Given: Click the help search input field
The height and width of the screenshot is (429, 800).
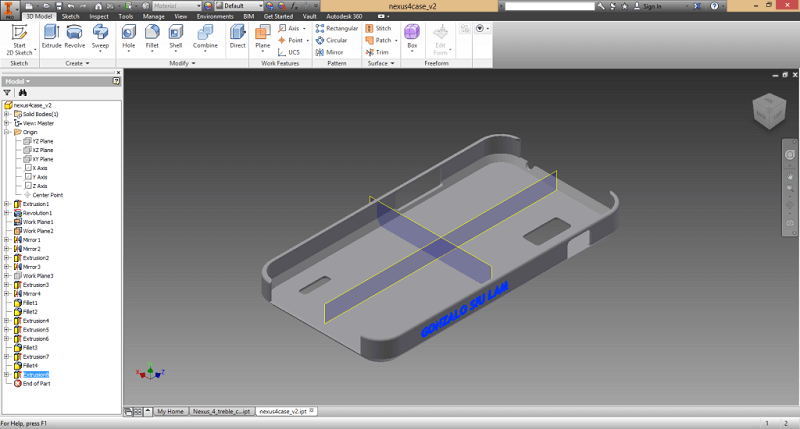Looking at the screenshot, I should 549,6.
